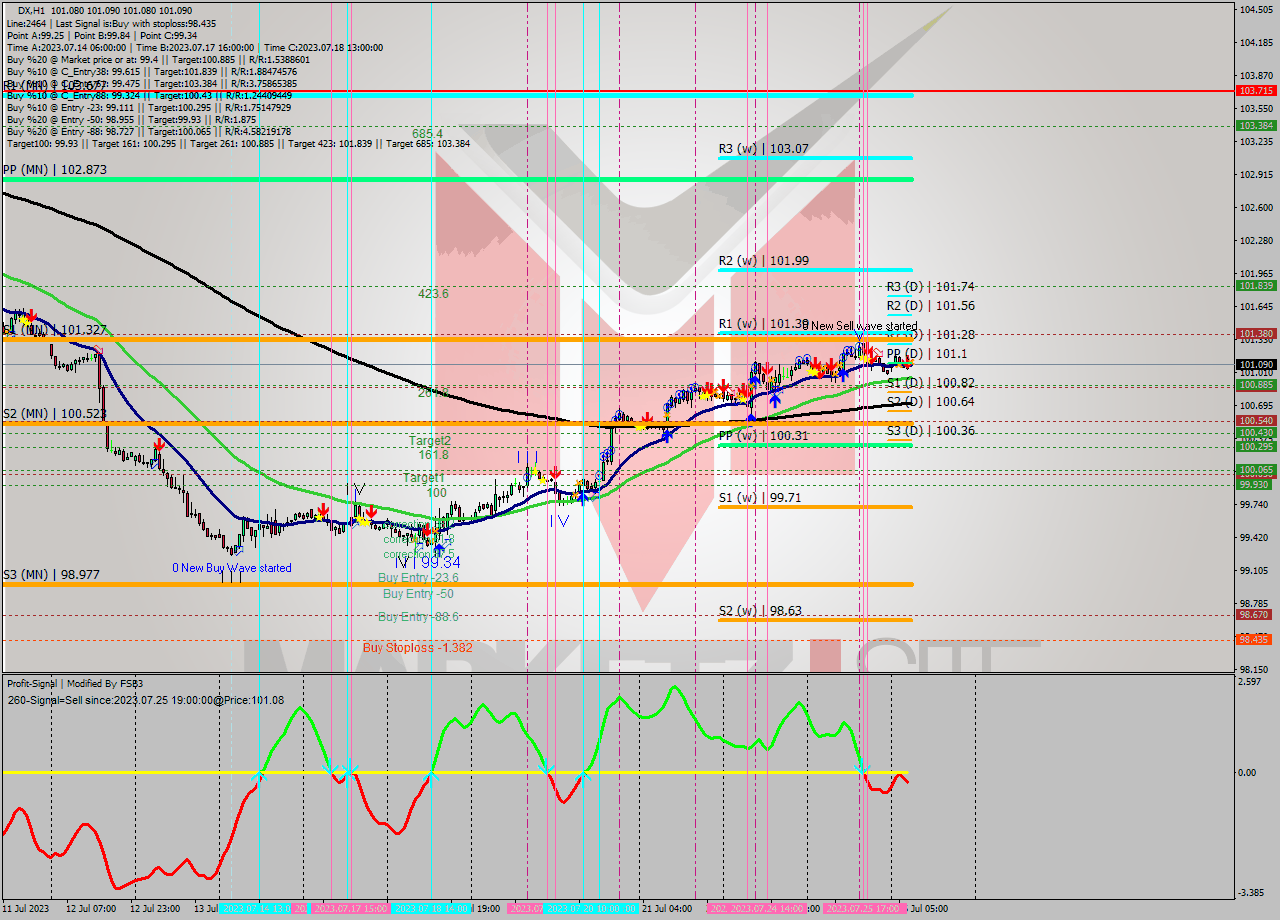Select the R2 (w) | 101.99 label
This screenshot has width=1280, height=920.
(x=763, y=261)
